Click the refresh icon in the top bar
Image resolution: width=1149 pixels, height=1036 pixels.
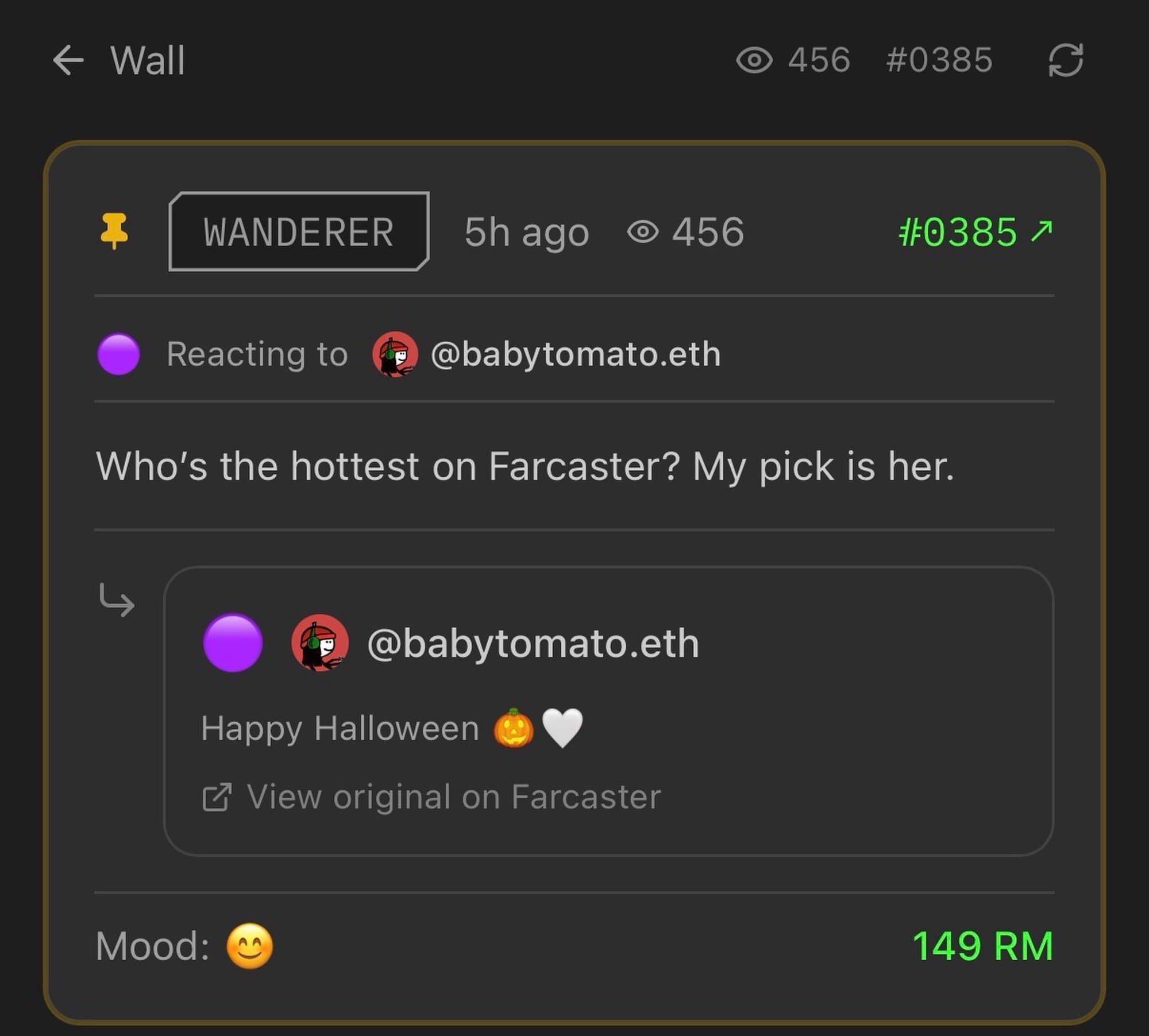(1066, 59)
